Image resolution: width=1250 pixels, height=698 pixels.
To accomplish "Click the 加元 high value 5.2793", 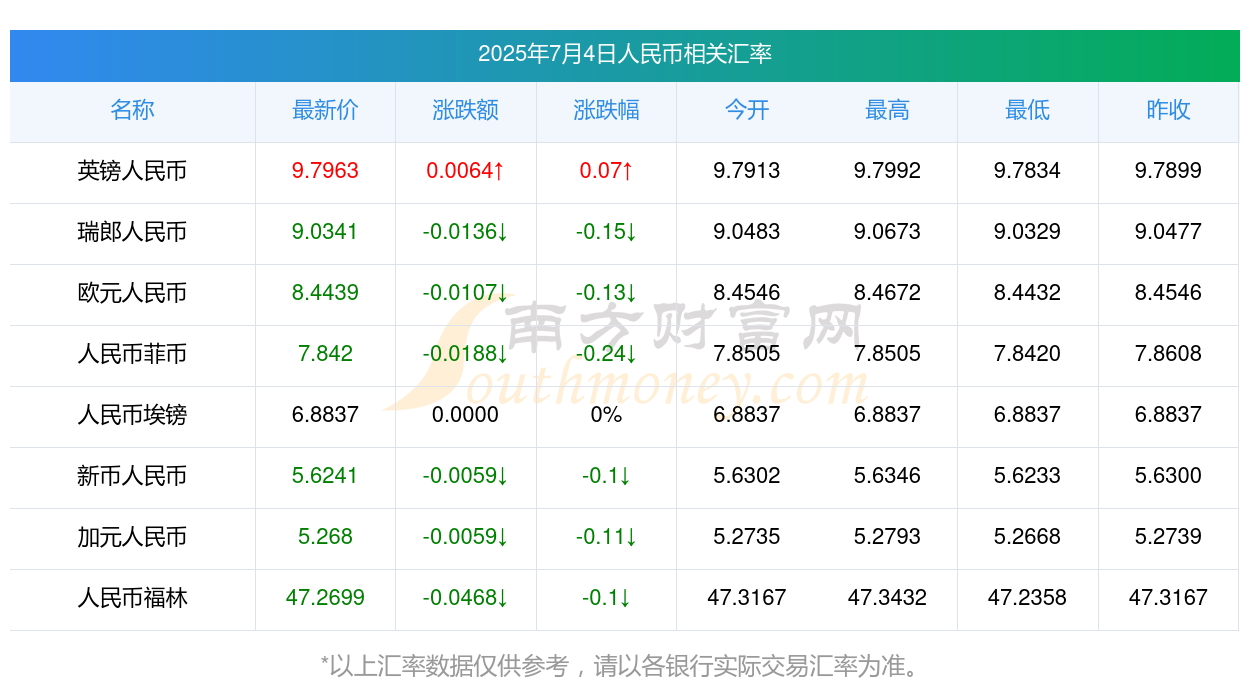I will tap(887, 537).
